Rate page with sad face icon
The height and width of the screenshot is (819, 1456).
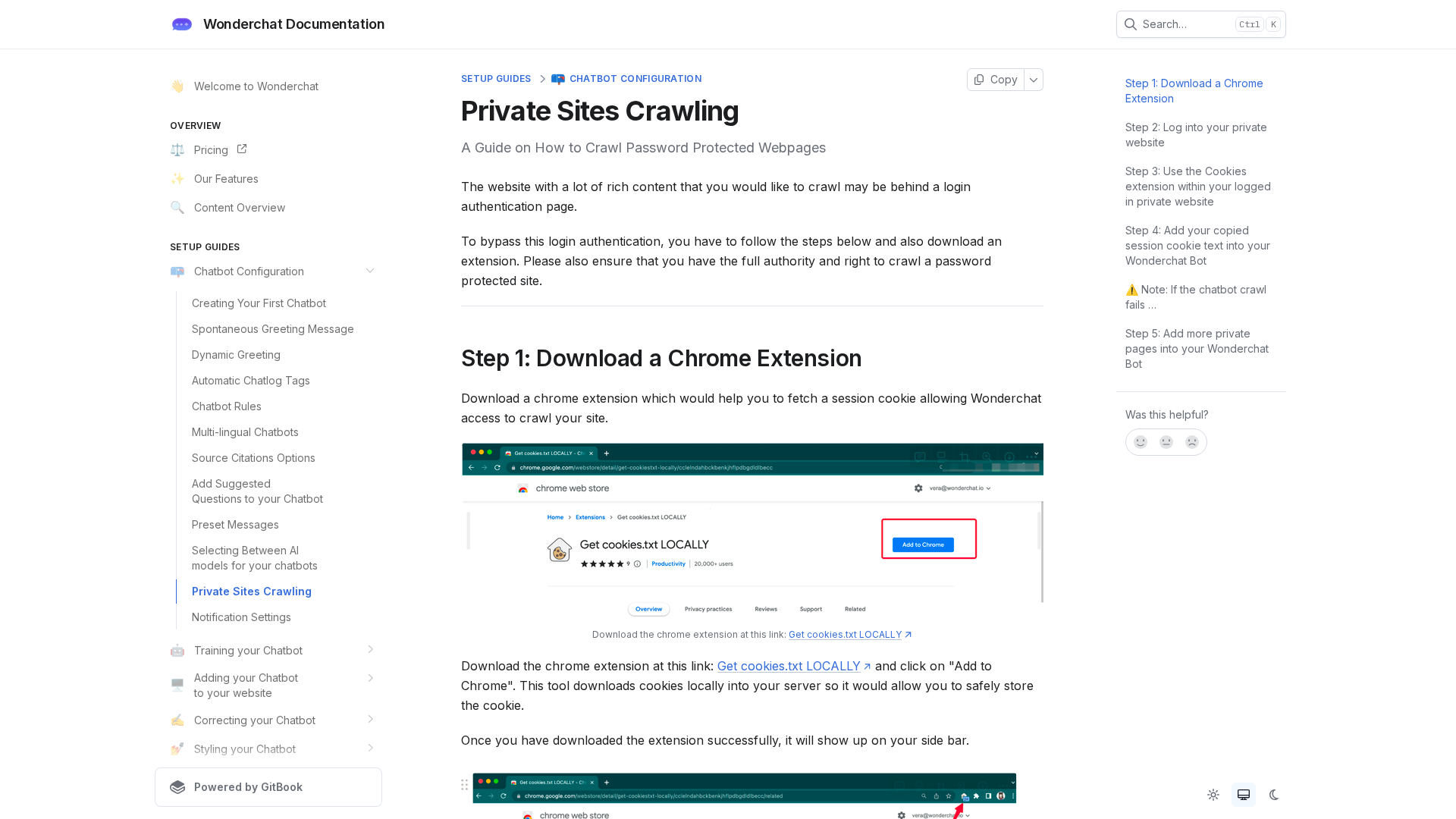click(1192, 442)
